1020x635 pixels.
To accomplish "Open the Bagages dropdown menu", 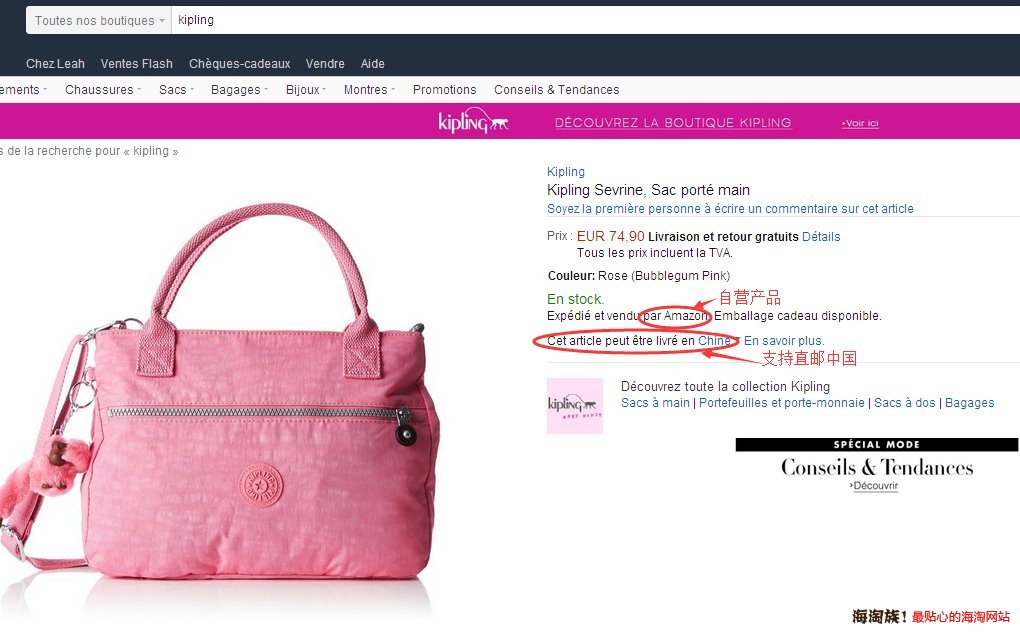I will pyautogui.click(x=239, y=90).
